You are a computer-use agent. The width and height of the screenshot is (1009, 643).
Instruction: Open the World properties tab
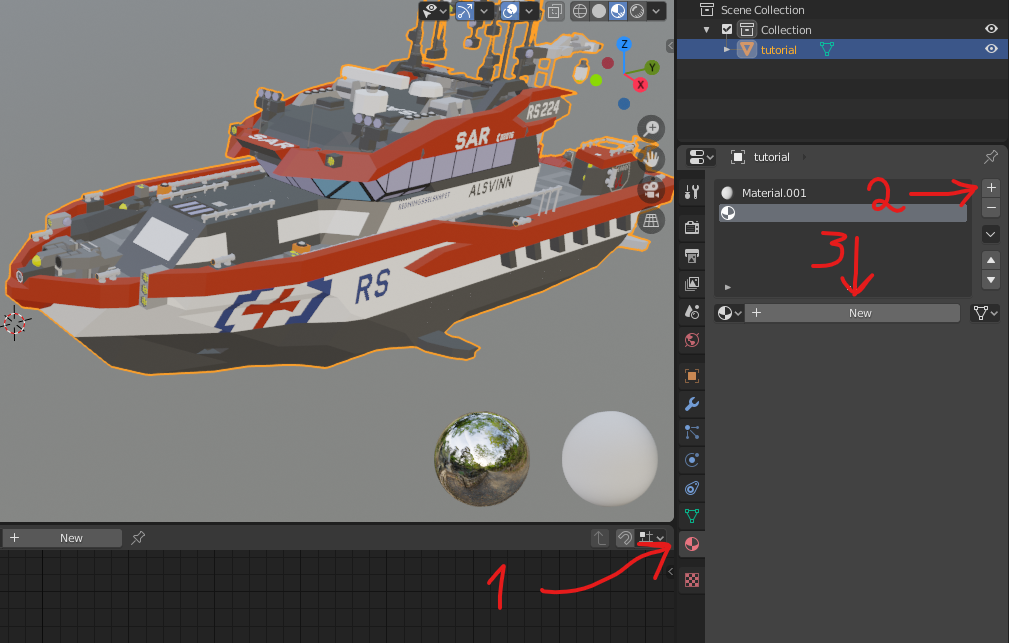pos(692,340)
